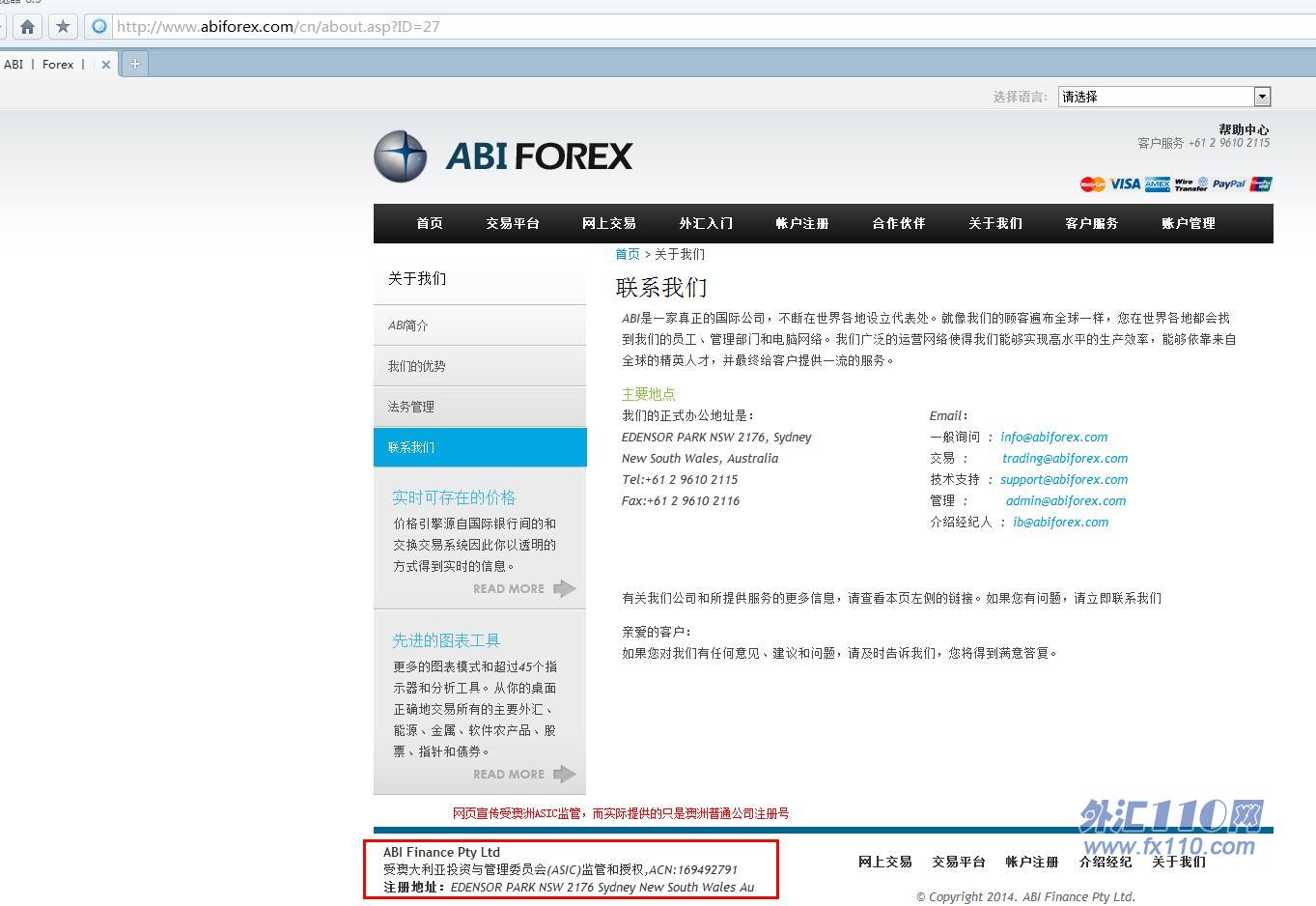Click footer link 关于我们

click(1179, 862)
